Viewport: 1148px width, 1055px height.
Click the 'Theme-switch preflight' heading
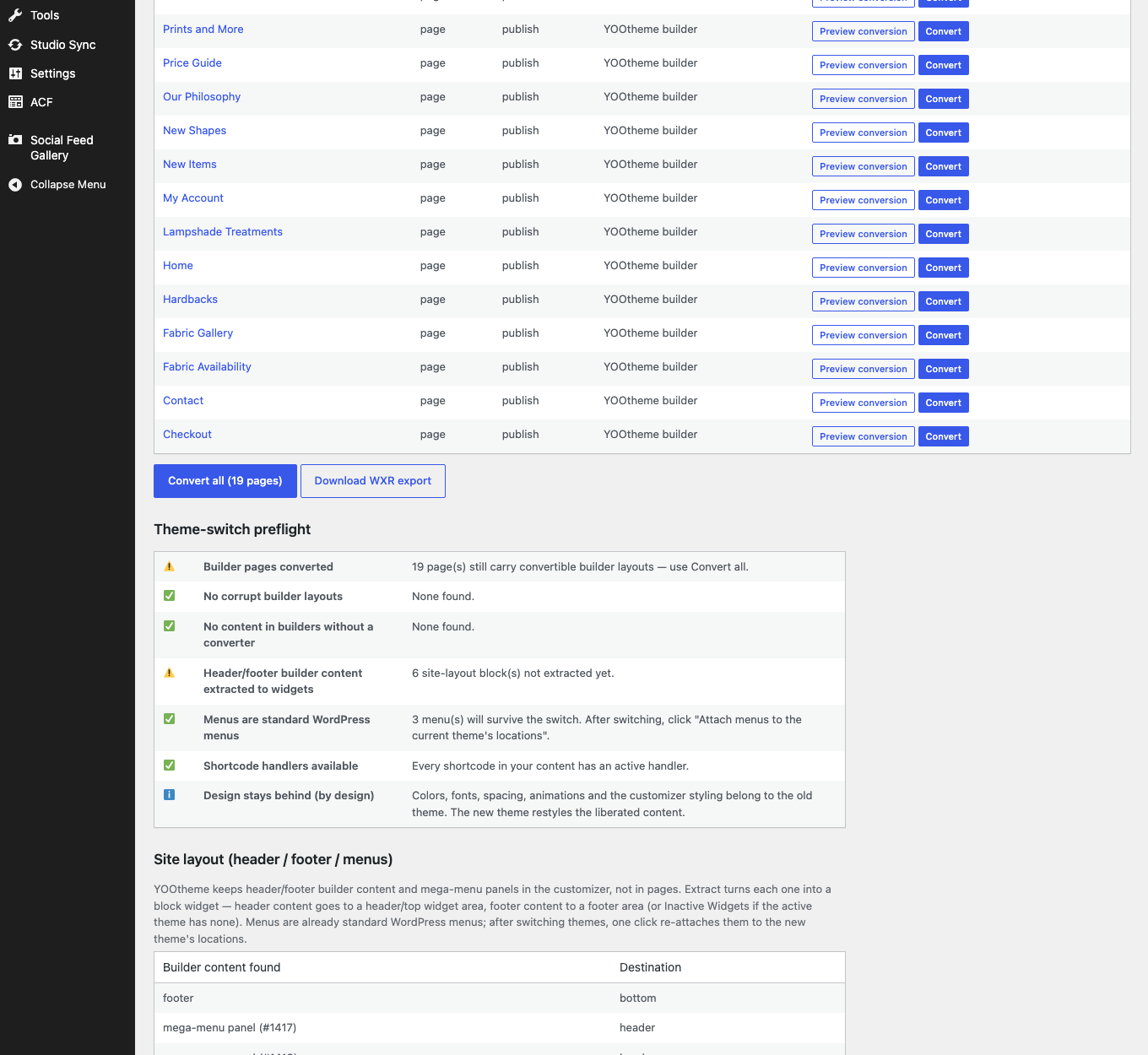(x=232, y=529)
